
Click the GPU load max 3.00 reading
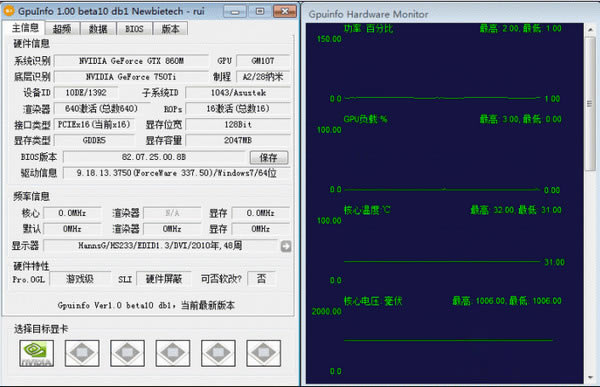click(521, 119)
